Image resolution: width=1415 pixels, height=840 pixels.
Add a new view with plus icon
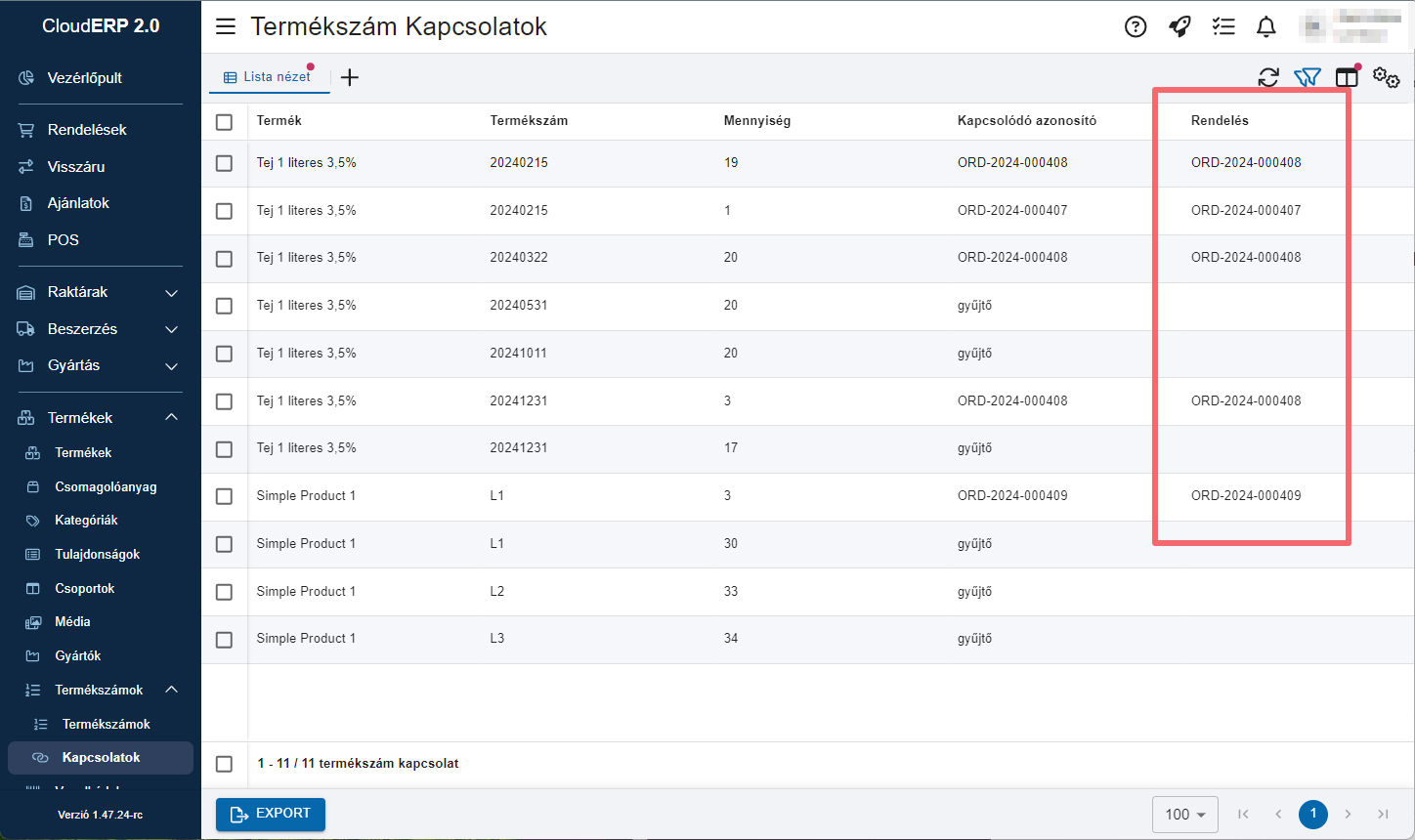[x=350, y=77]
